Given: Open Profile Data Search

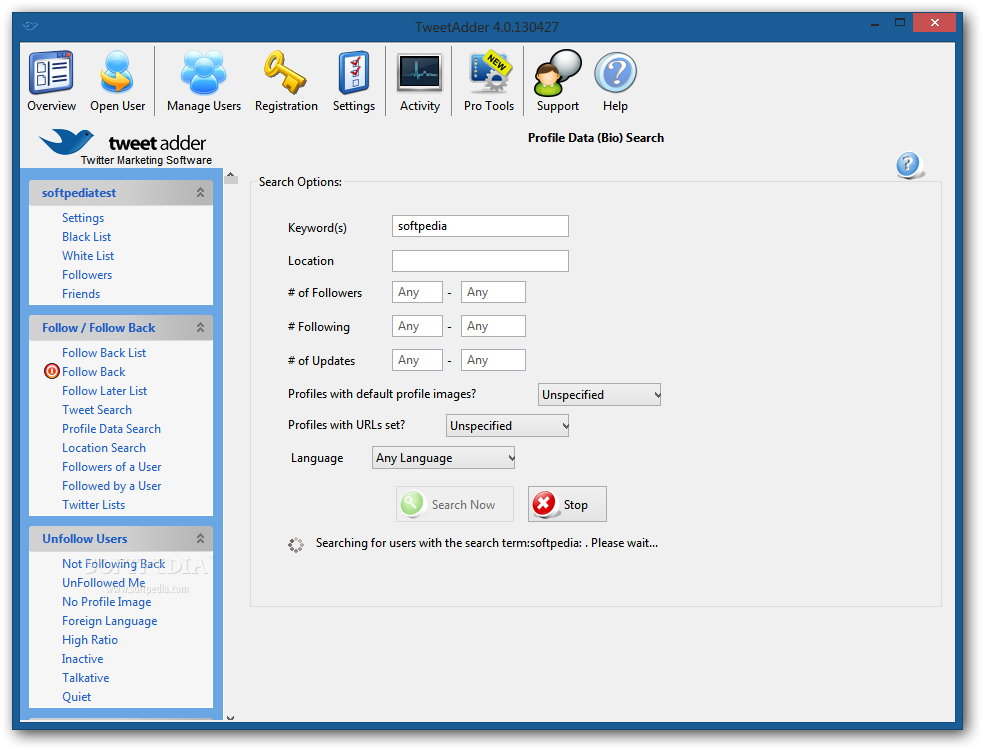Looking at the screenshot, I should 112,428.
